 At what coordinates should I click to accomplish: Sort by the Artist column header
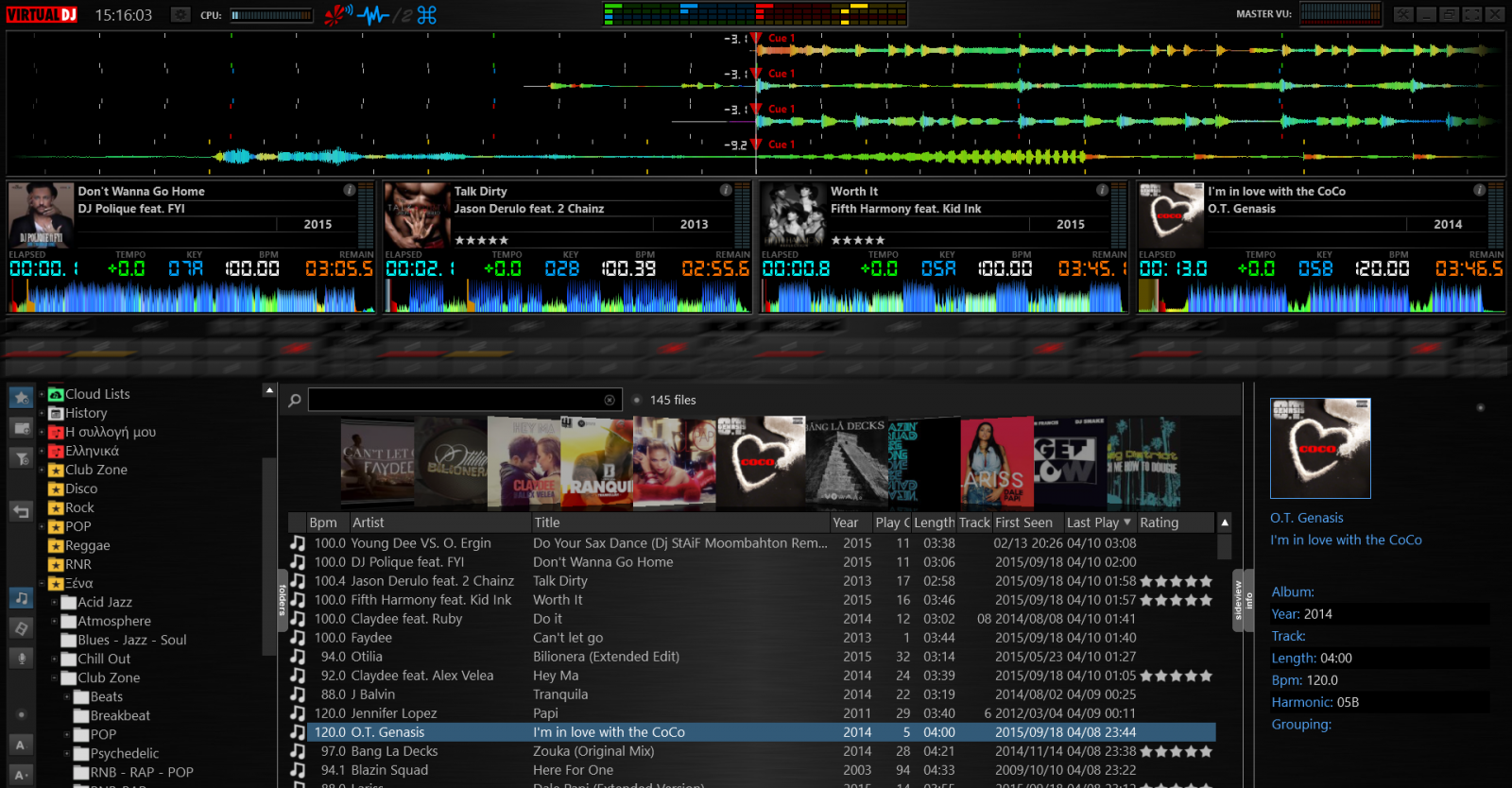tap(439, 522)
